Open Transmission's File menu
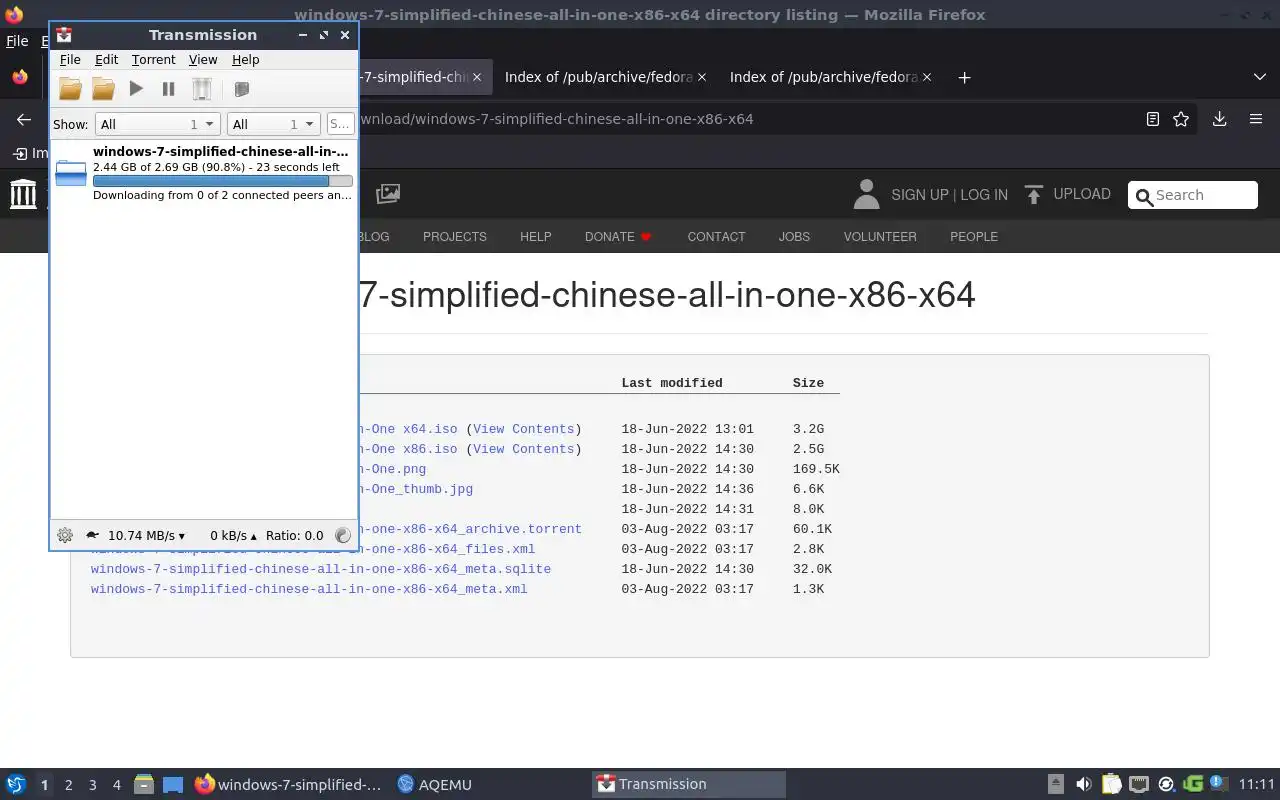 [x=70, y=60]
